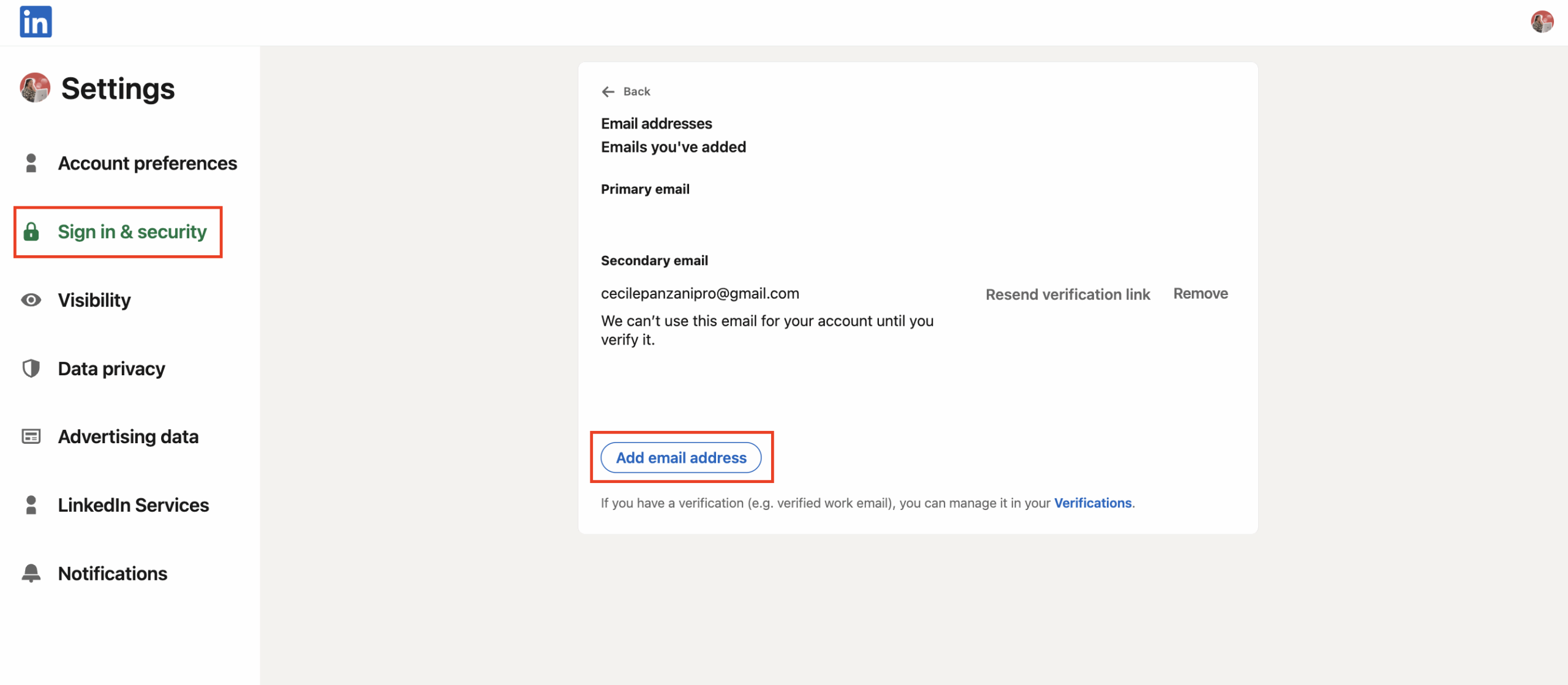The image size is (1568, 685).
Task: Select Sign in & security section
Action: [x=132, y=232]
